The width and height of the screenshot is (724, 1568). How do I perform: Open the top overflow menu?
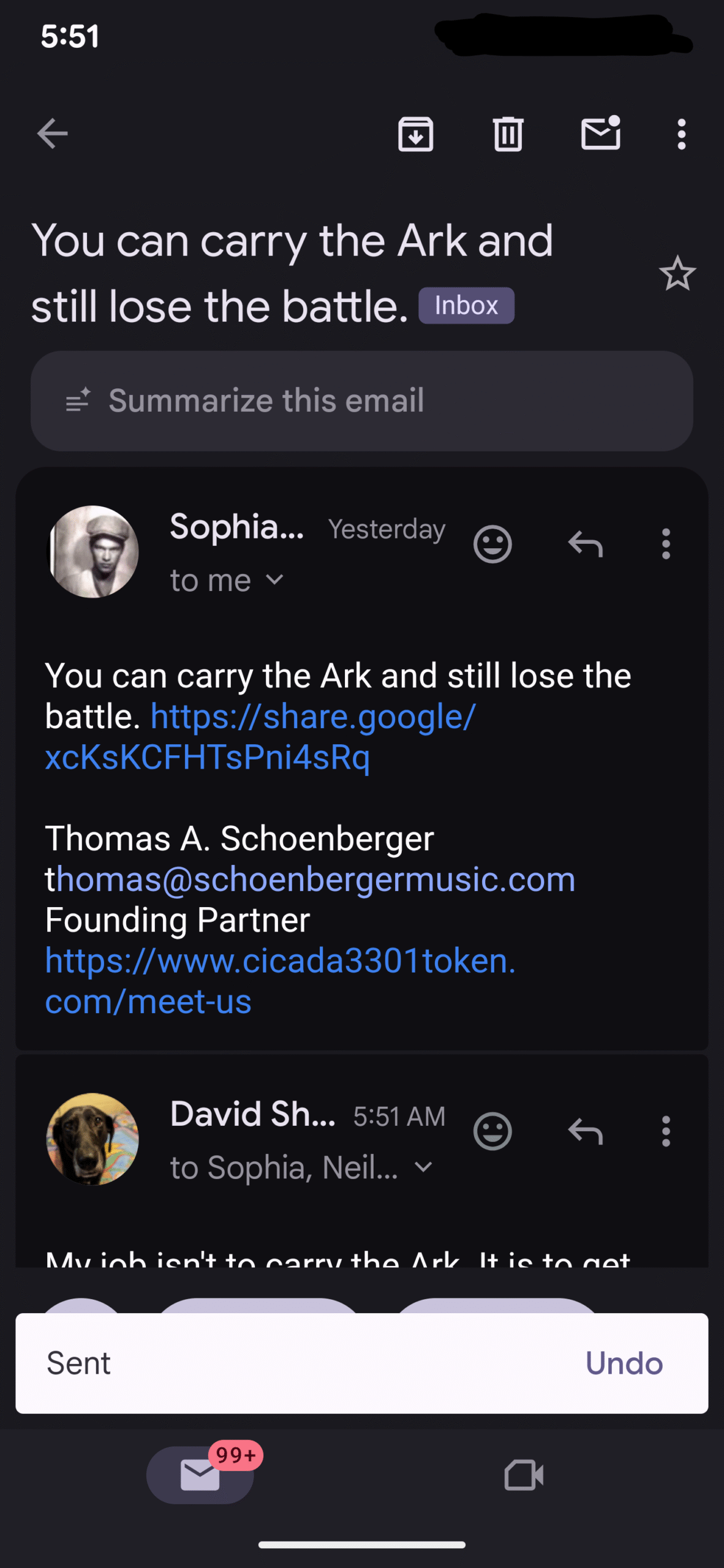[x=681, y=134]
